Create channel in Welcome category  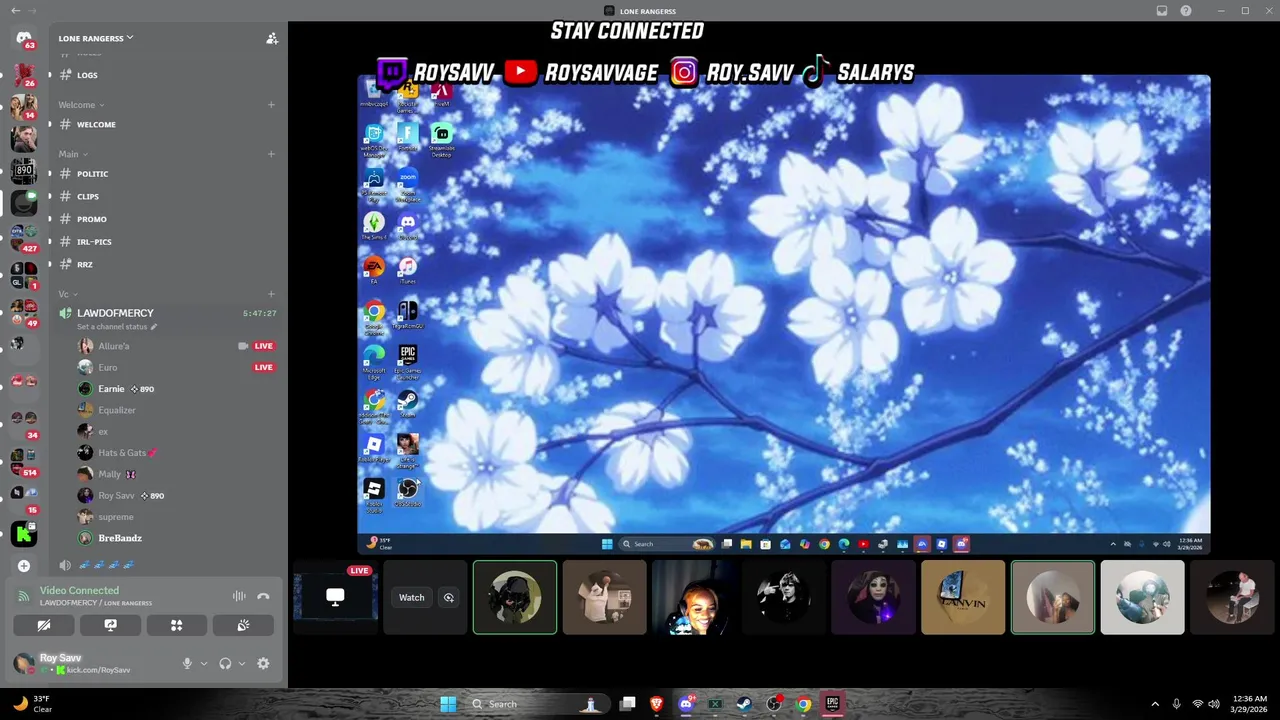coord(271,104)
